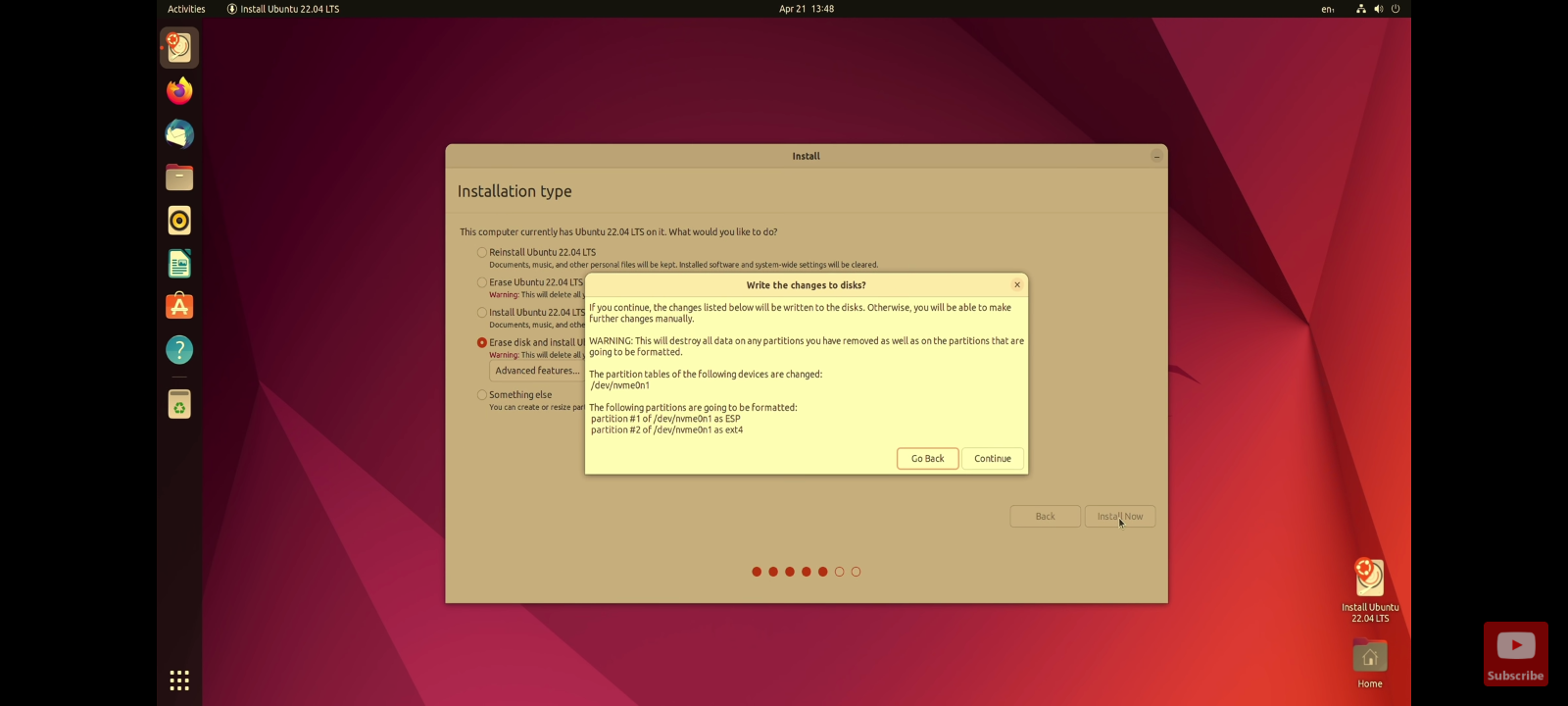Click the 'Write the changes to disks?' title
Screen dimensions: 1568x706
[806, 285]
